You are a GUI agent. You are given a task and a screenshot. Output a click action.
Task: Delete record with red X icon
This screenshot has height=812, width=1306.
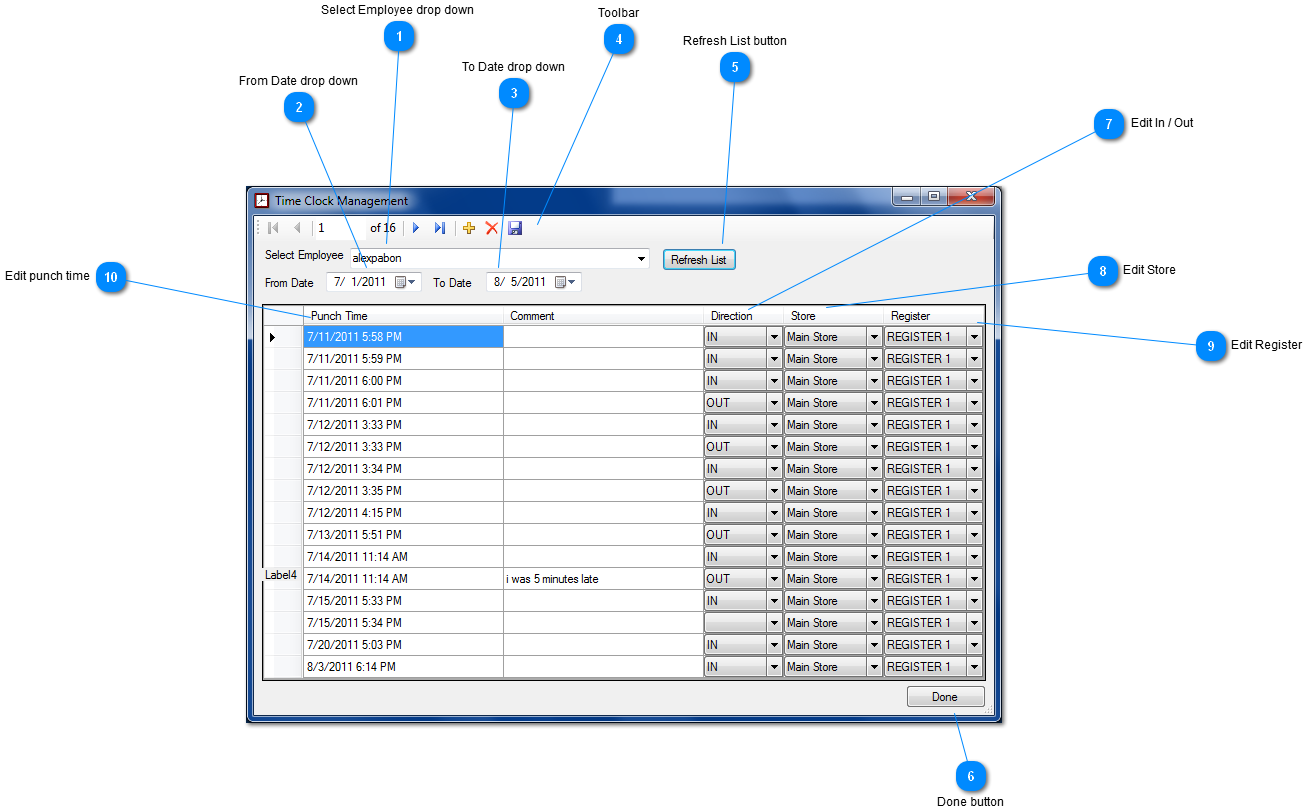click(492, 228)
